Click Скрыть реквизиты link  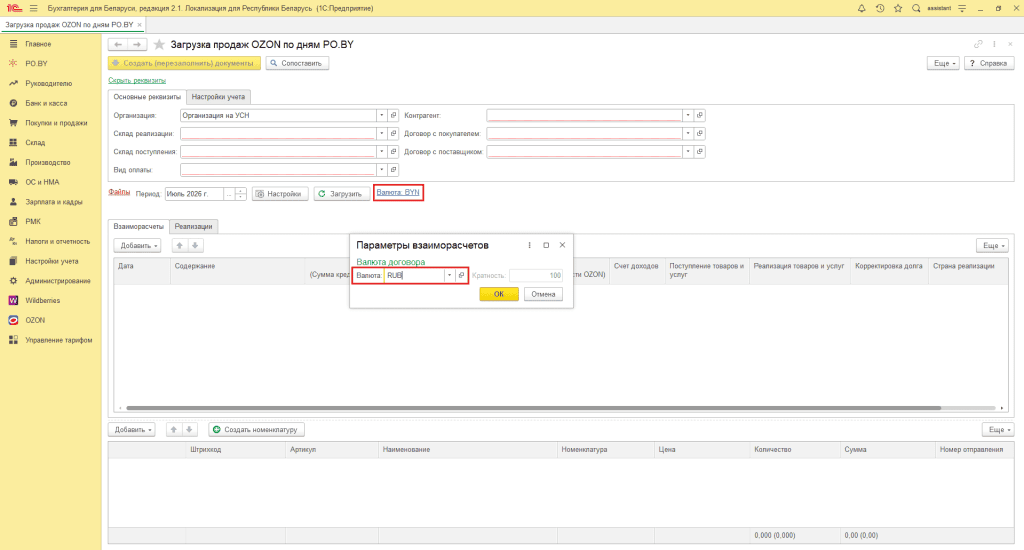pos(137,80)
